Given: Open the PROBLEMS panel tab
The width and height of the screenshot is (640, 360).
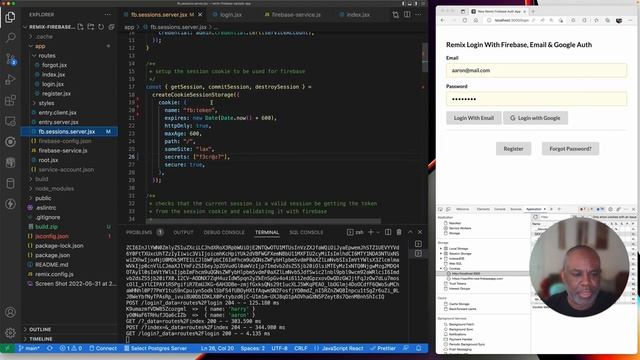Looking at the screenshot, I should [139, 232].
